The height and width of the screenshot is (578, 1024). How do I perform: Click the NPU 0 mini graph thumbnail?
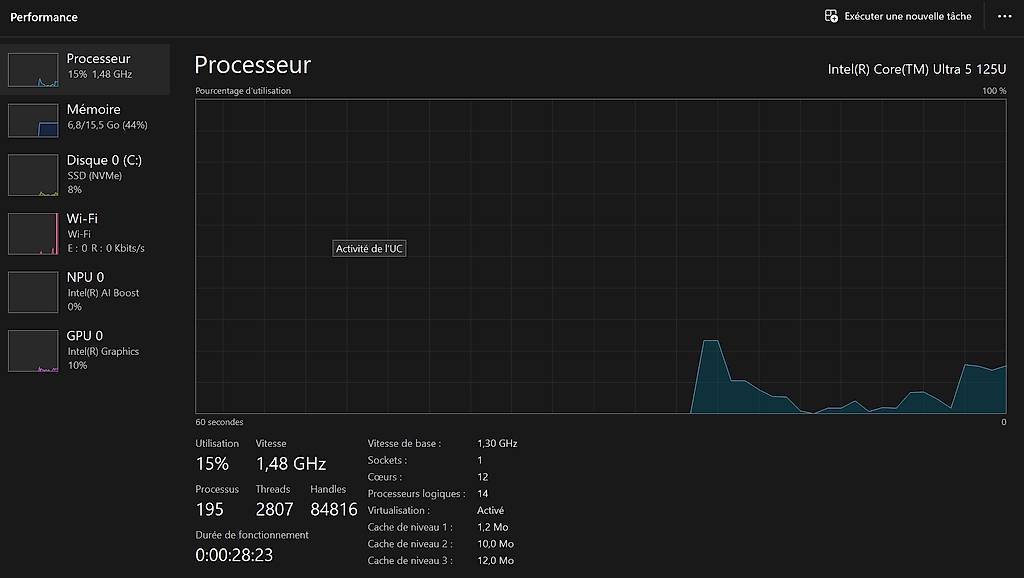(34, 292)
